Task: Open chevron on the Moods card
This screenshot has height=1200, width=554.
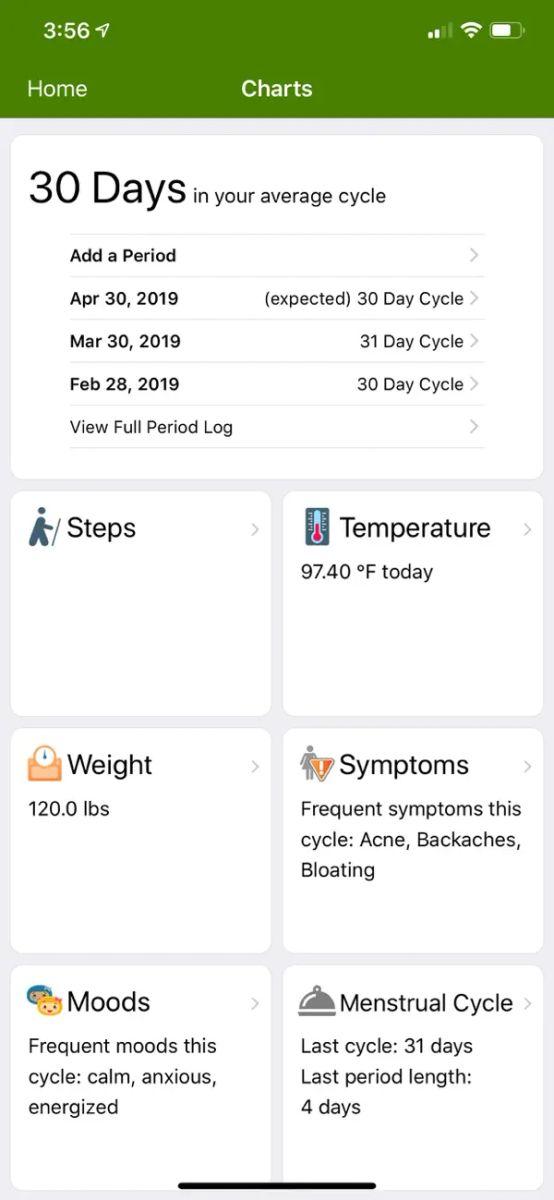Action: pyautogui.click(x=255, y=1003)
